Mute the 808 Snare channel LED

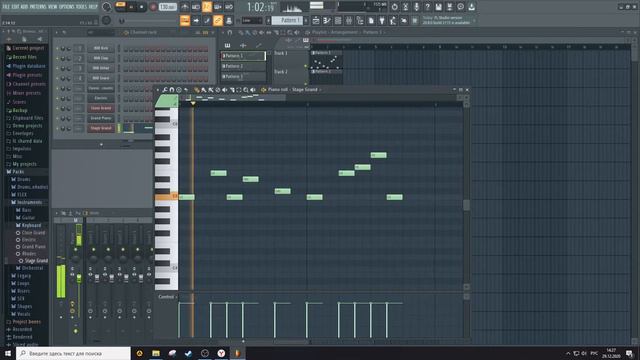pyautogui.click(x=58, y=78)
